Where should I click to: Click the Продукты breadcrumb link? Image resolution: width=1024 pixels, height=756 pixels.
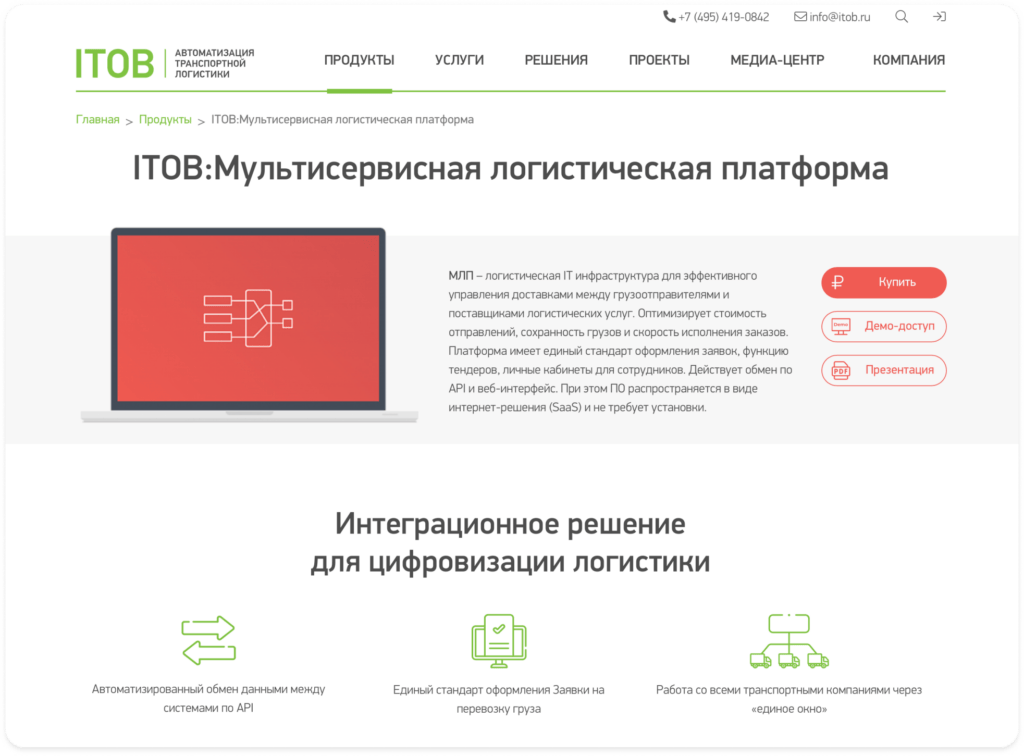click(165, 120)
